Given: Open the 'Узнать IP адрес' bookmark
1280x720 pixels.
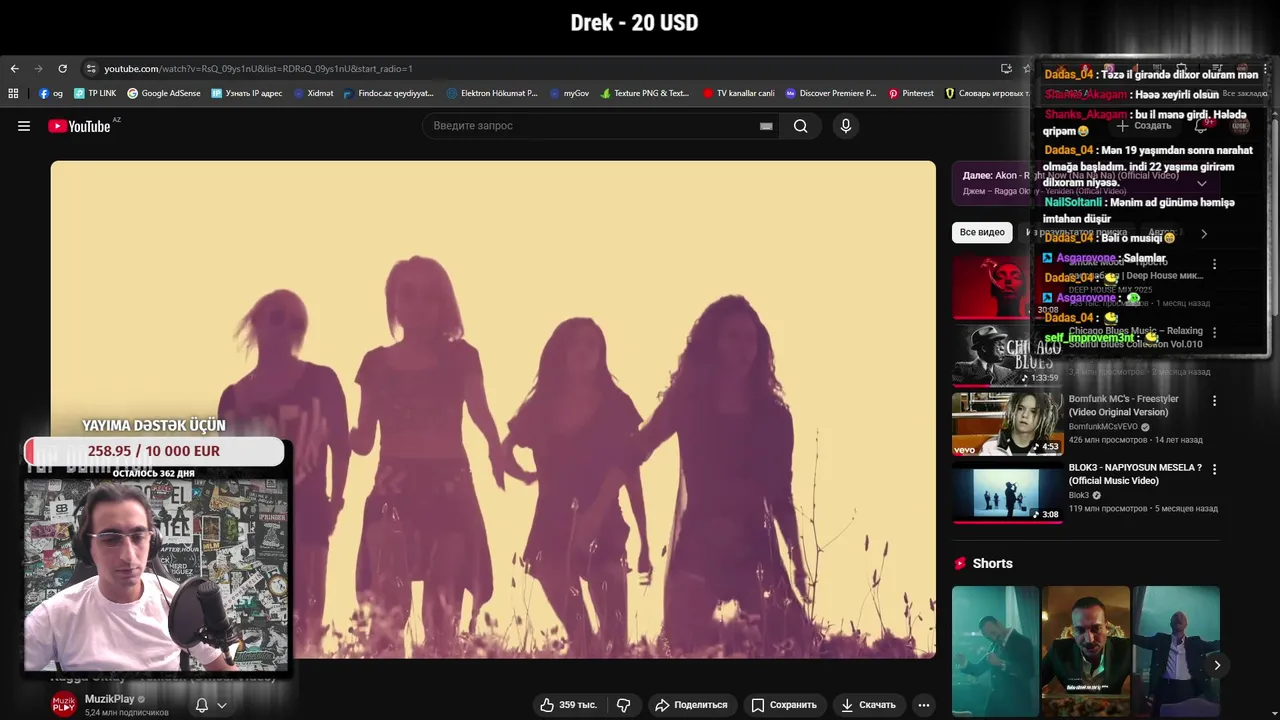Looking at the screenshot, I should click(x=246, y=93).
